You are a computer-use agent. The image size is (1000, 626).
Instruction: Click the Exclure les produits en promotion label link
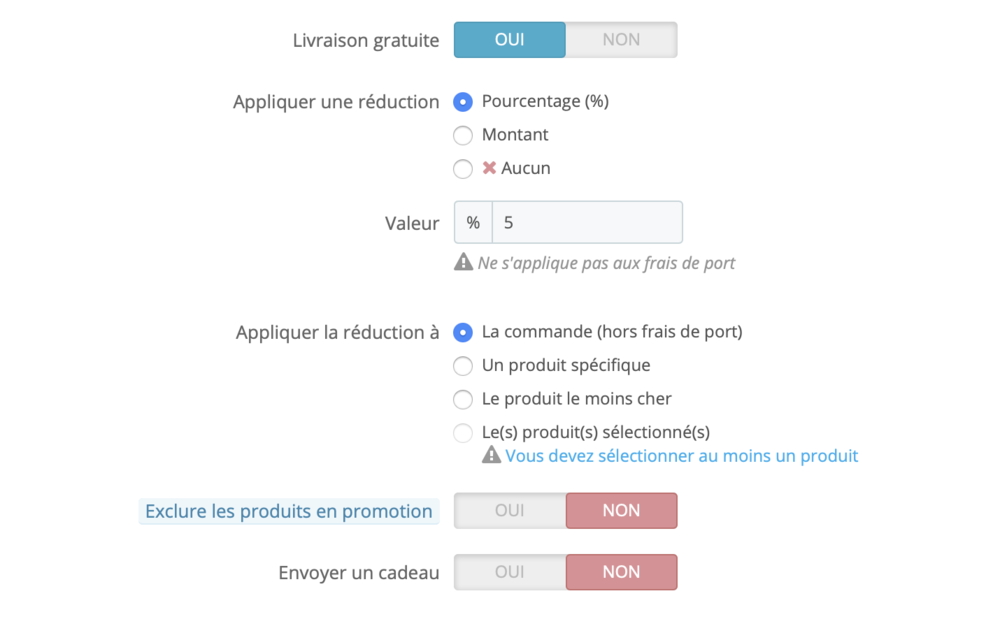pyautogui.click(x=288, y=510)
